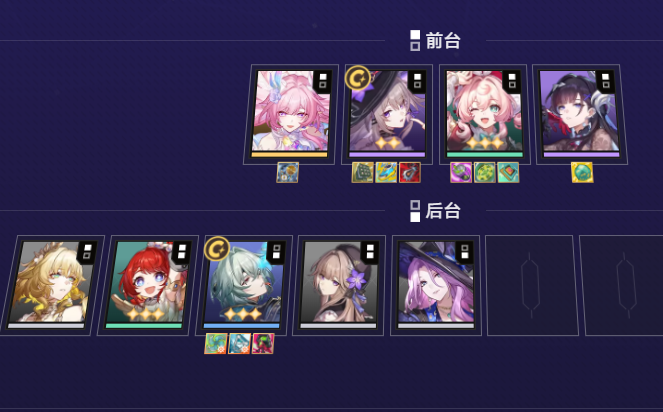The image size is (663, 412).
Task: Click the gold refresh badge on the teal-haired card
Action: pyautogui.click(x=217, y=249)
